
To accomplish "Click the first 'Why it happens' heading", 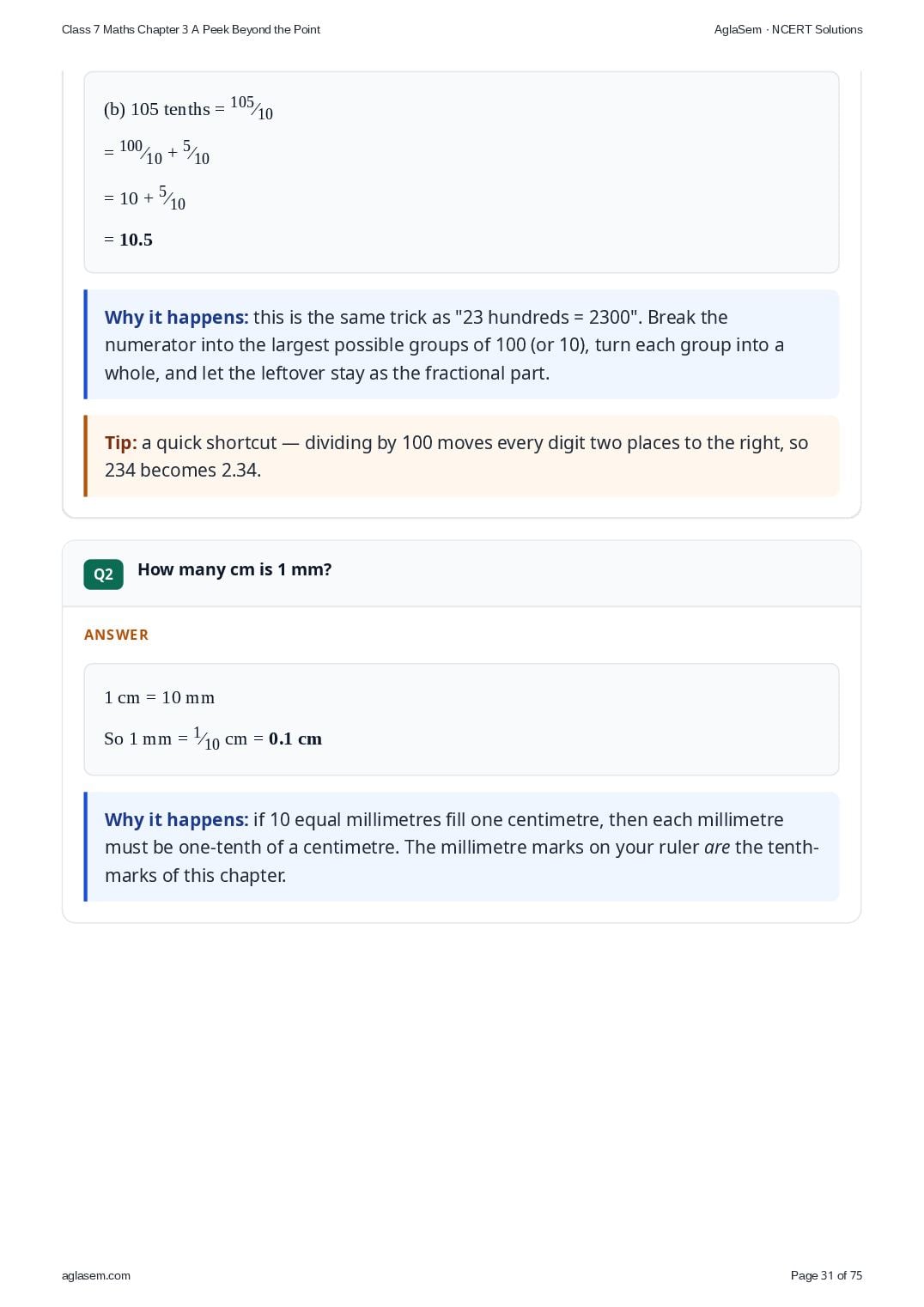I will tap(176, 317).
